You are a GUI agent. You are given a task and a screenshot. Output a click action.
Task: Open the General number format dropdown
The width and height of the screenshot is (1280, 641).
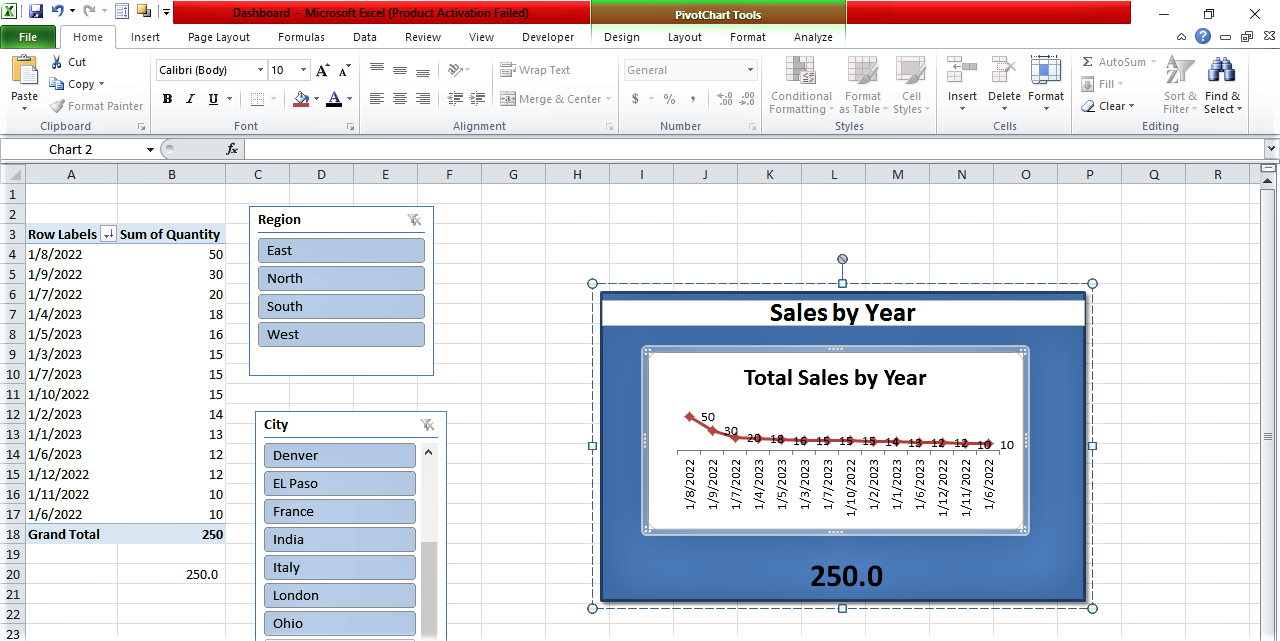point(751,70)
